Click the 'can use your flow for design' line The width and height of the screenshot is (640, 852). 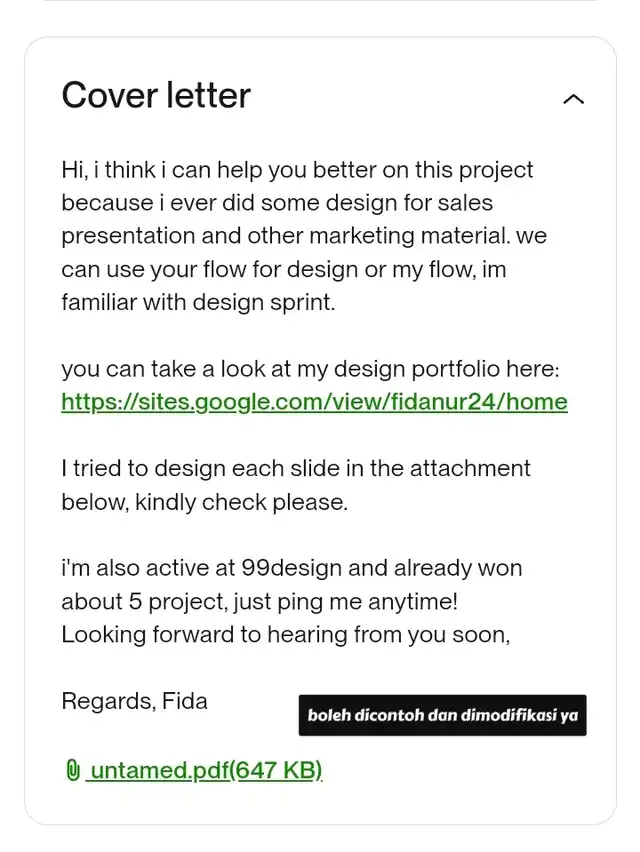click(x=284, y=270)
